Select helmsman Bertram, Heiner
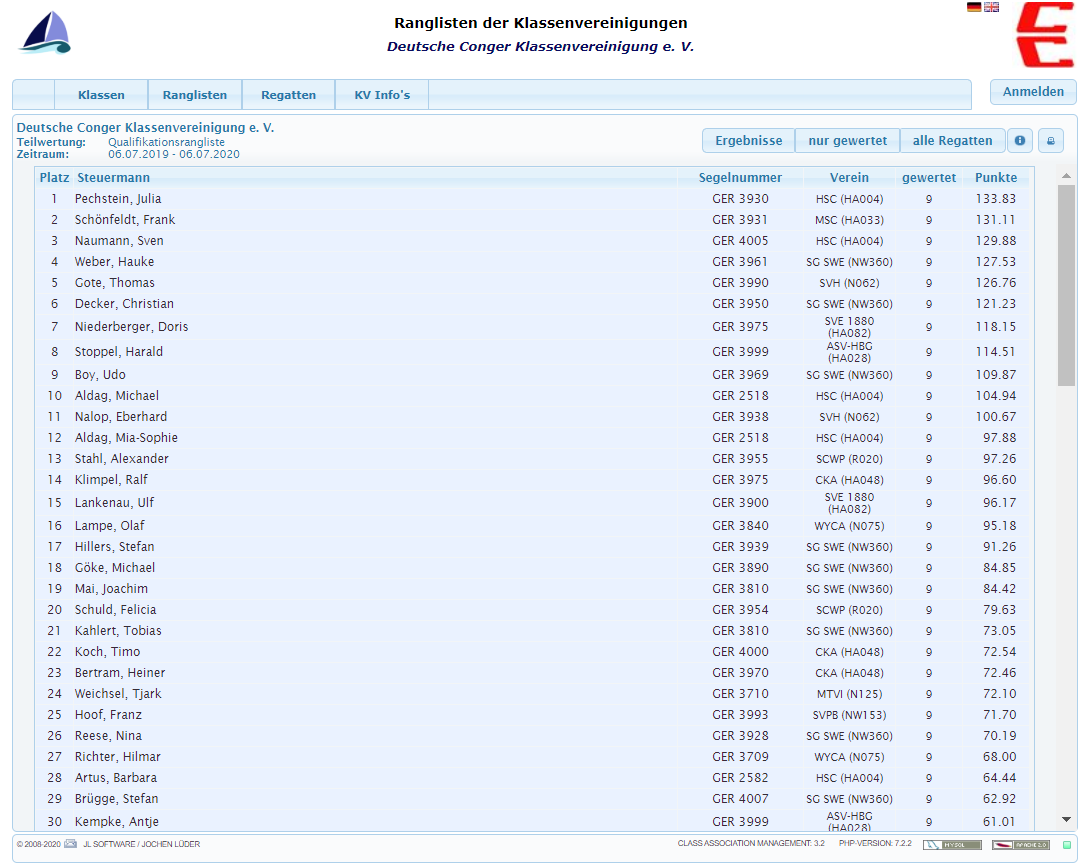This screenshot has height=866, width=1081. [x=120, y=673]
